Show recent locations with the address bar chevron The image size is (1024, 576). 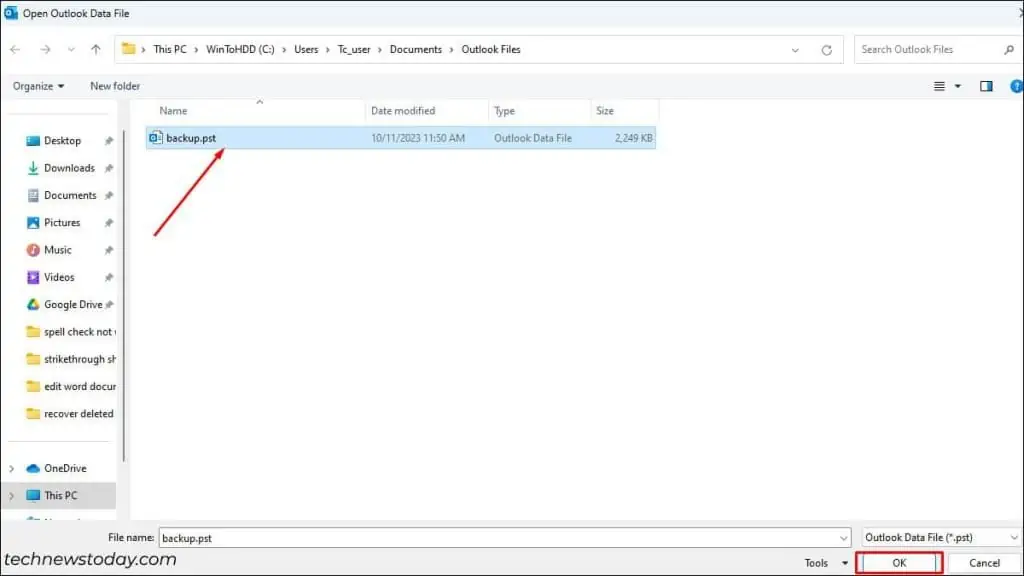(x=795, y=48)
